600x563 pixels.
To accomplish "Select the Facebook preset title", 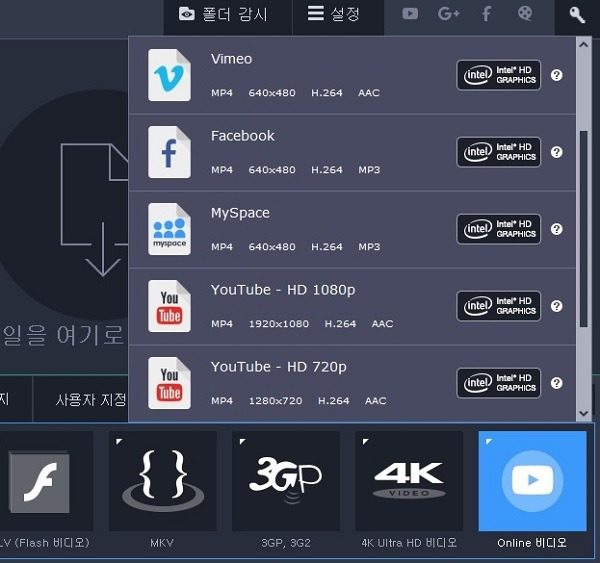I will [x=243, y=136].
